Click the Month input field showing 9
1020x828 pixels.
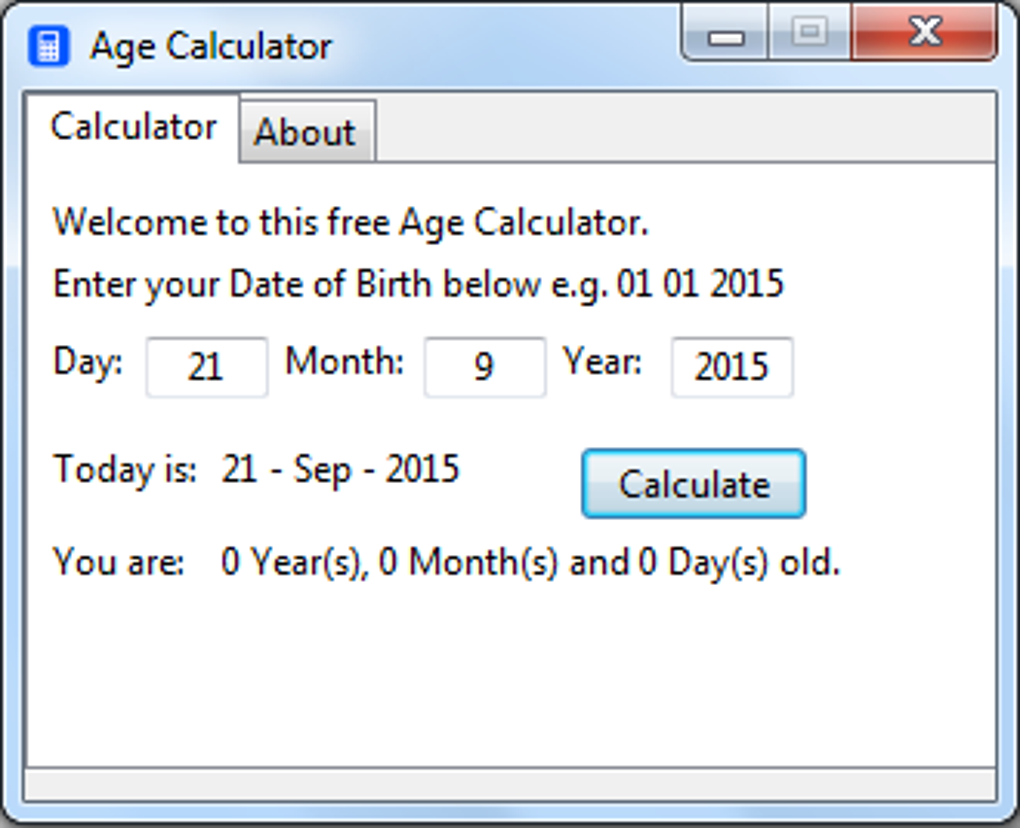[484, 367]
